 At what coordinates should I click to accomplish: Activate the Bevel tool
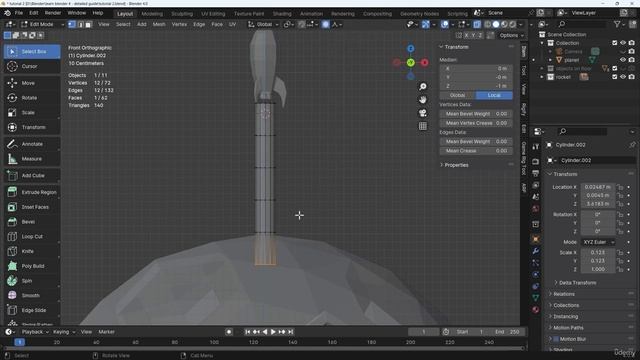click(32, 222)
